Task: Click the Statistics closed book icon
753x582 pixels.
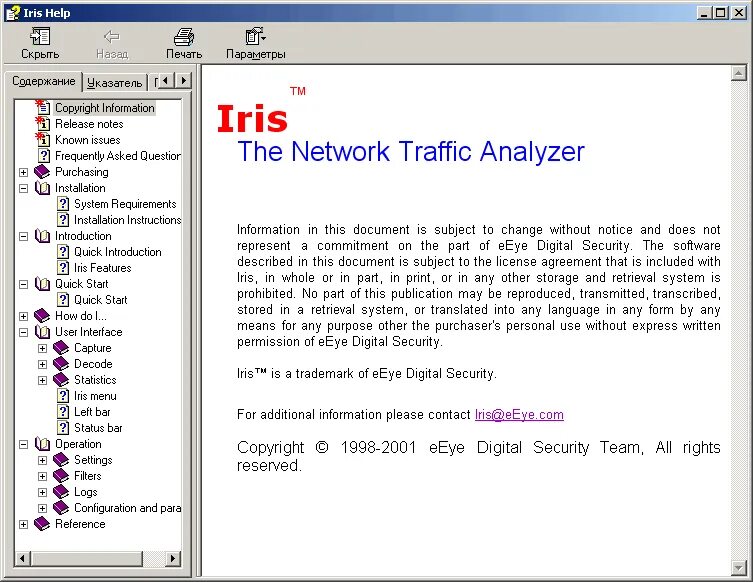Action: point(61,380)
